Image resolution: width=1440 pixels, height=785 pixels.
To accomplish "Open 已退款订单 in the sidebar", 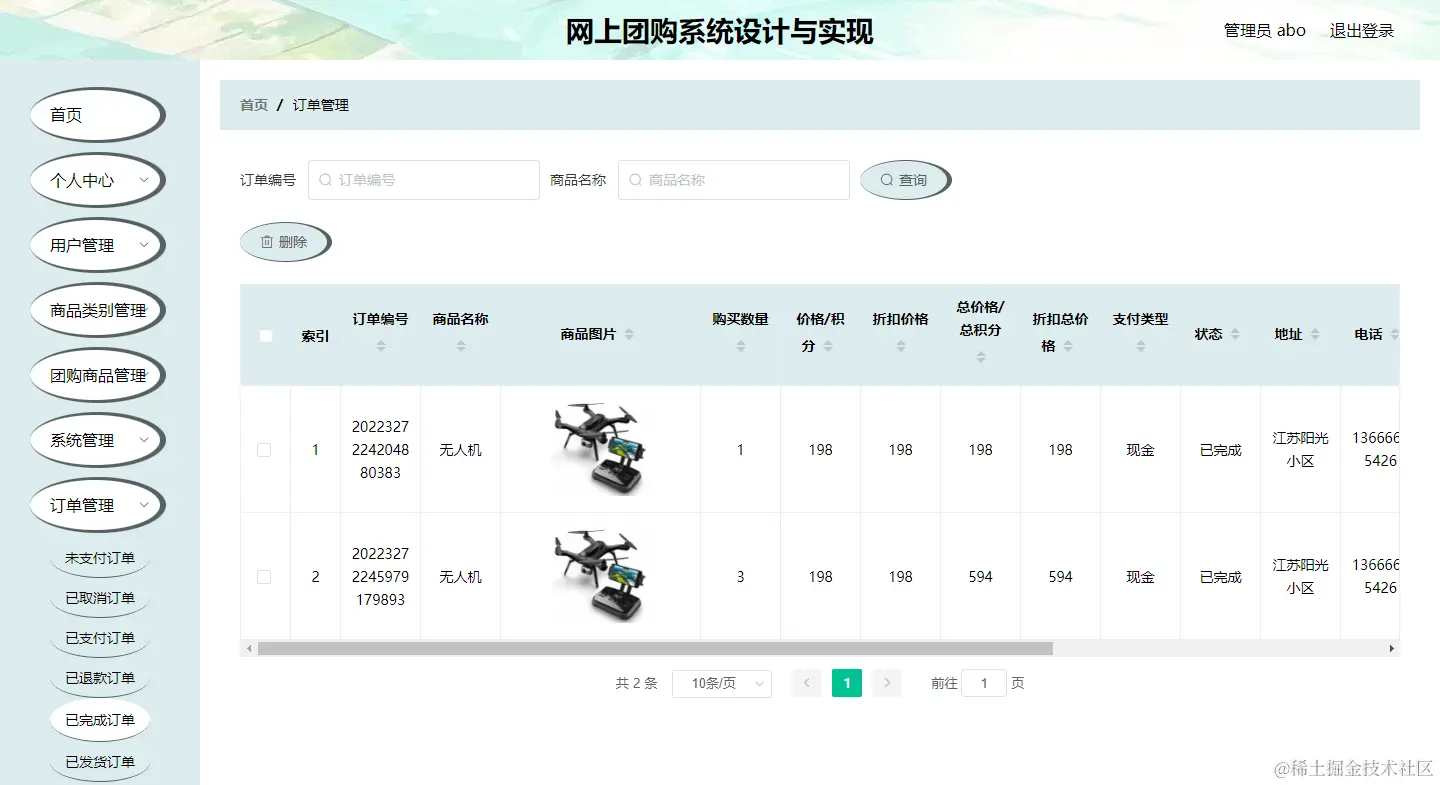I will 100,679.
